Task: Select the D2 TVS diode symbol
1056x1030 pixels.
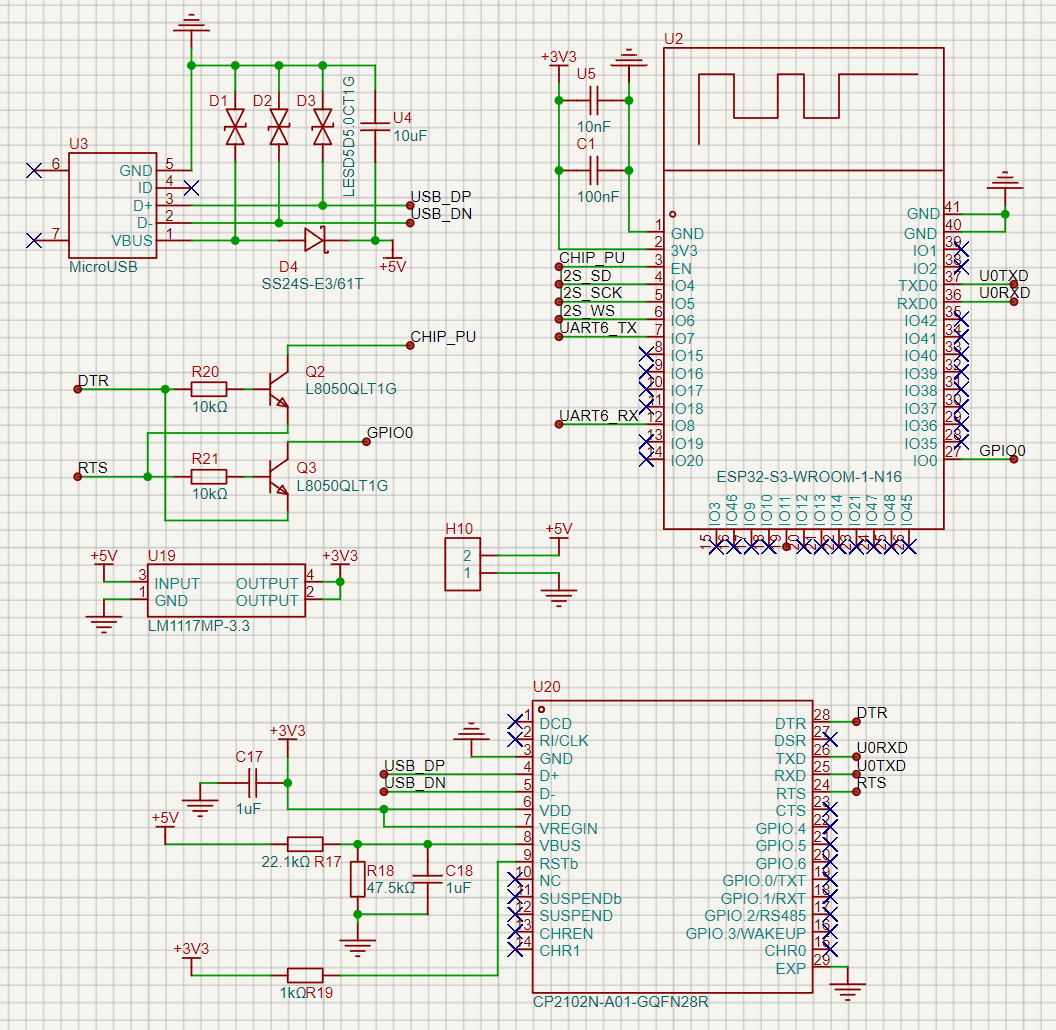Action: coord(279,127)
